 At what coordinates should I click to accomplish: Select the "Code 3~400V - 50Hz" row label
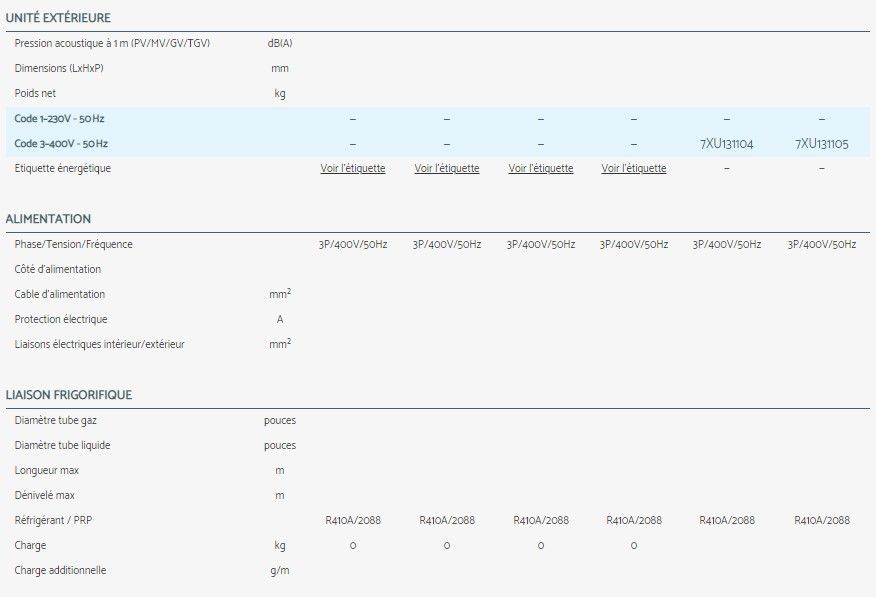click(x=61, y=144)
